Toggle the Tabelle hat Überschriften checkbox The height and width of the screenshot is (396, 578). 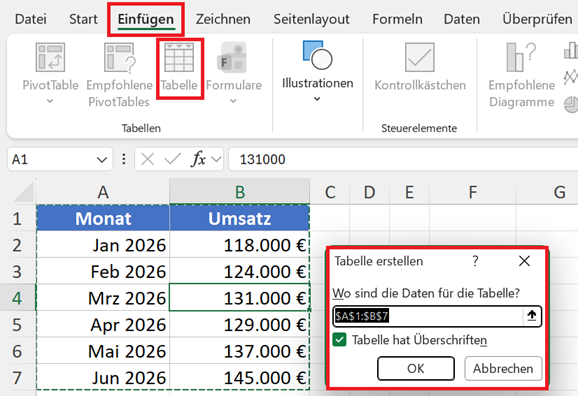pos(340,340)
